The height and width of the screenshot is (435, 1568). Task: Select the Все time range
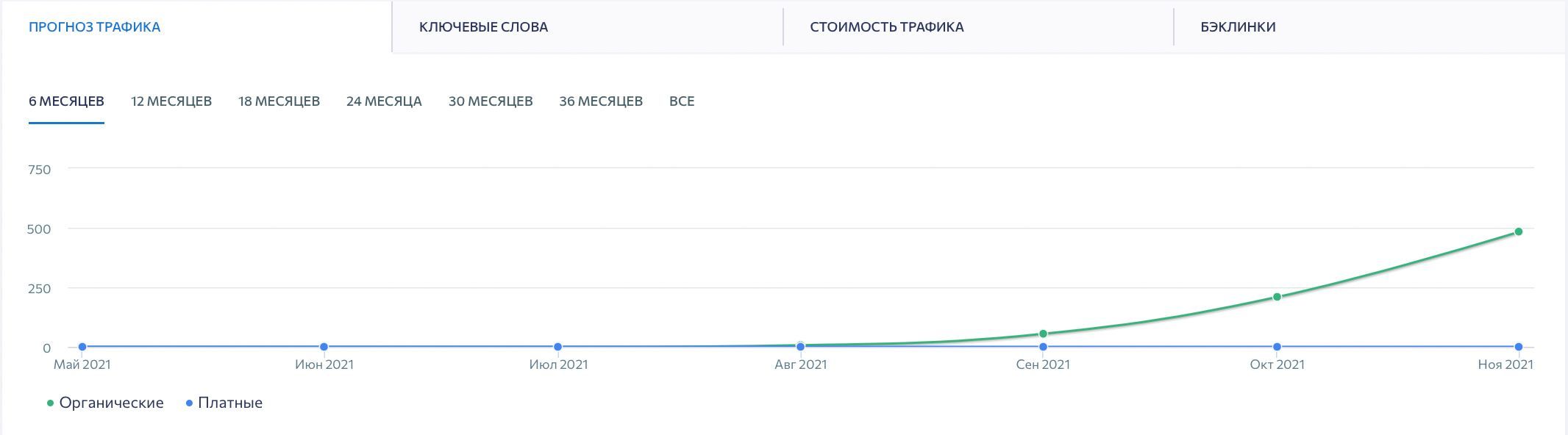[x=682, y=101]
